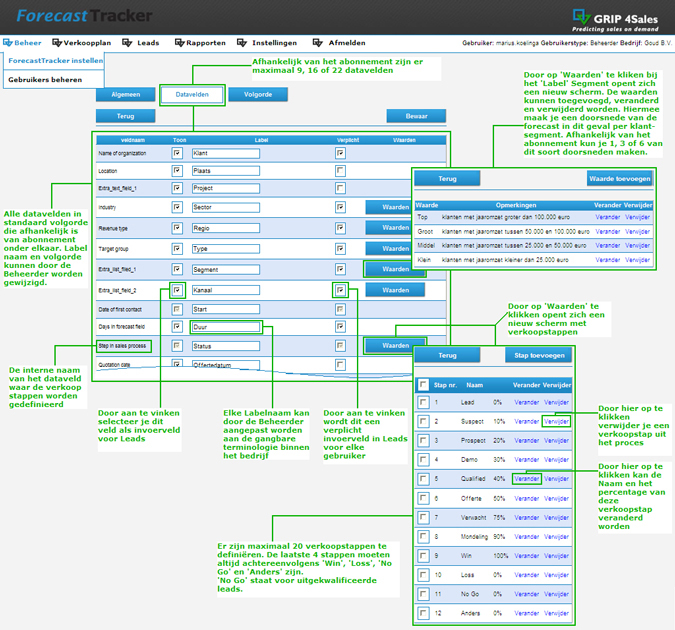The height and width of the screenshot is (630, 675).
Task: Click the Bewaar button
Action: (x=416, y=116)
